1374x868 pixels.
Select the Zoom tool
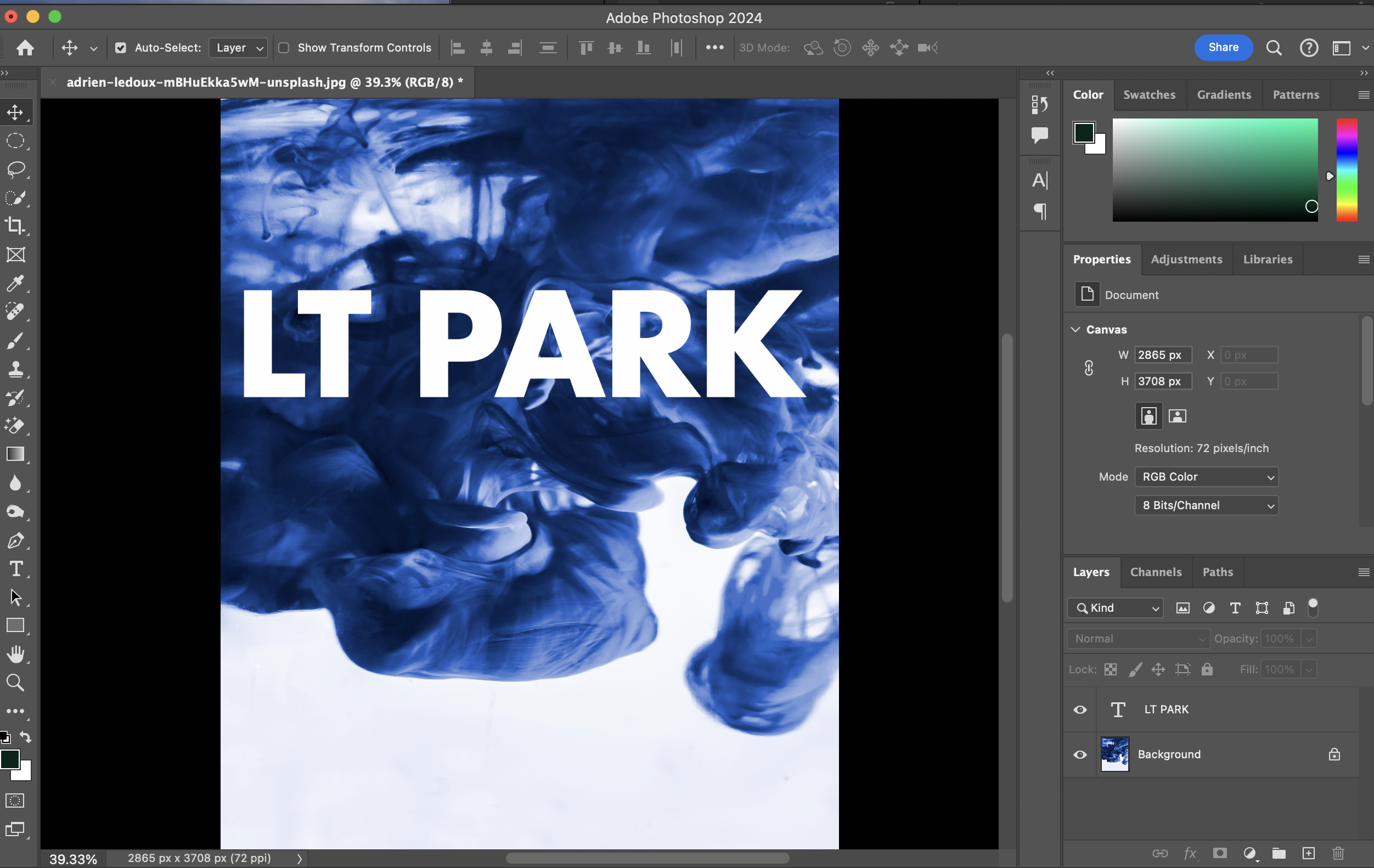(15, 683)
